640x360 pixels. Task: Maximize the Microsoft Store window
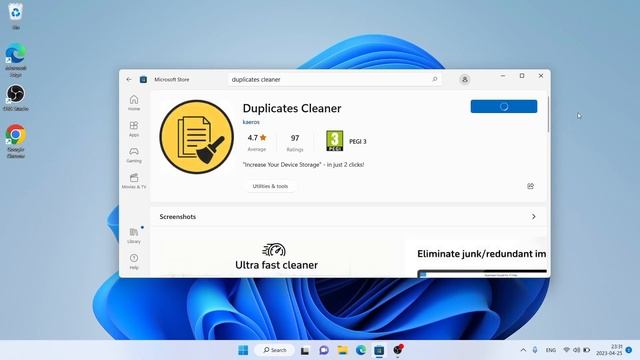522,76
